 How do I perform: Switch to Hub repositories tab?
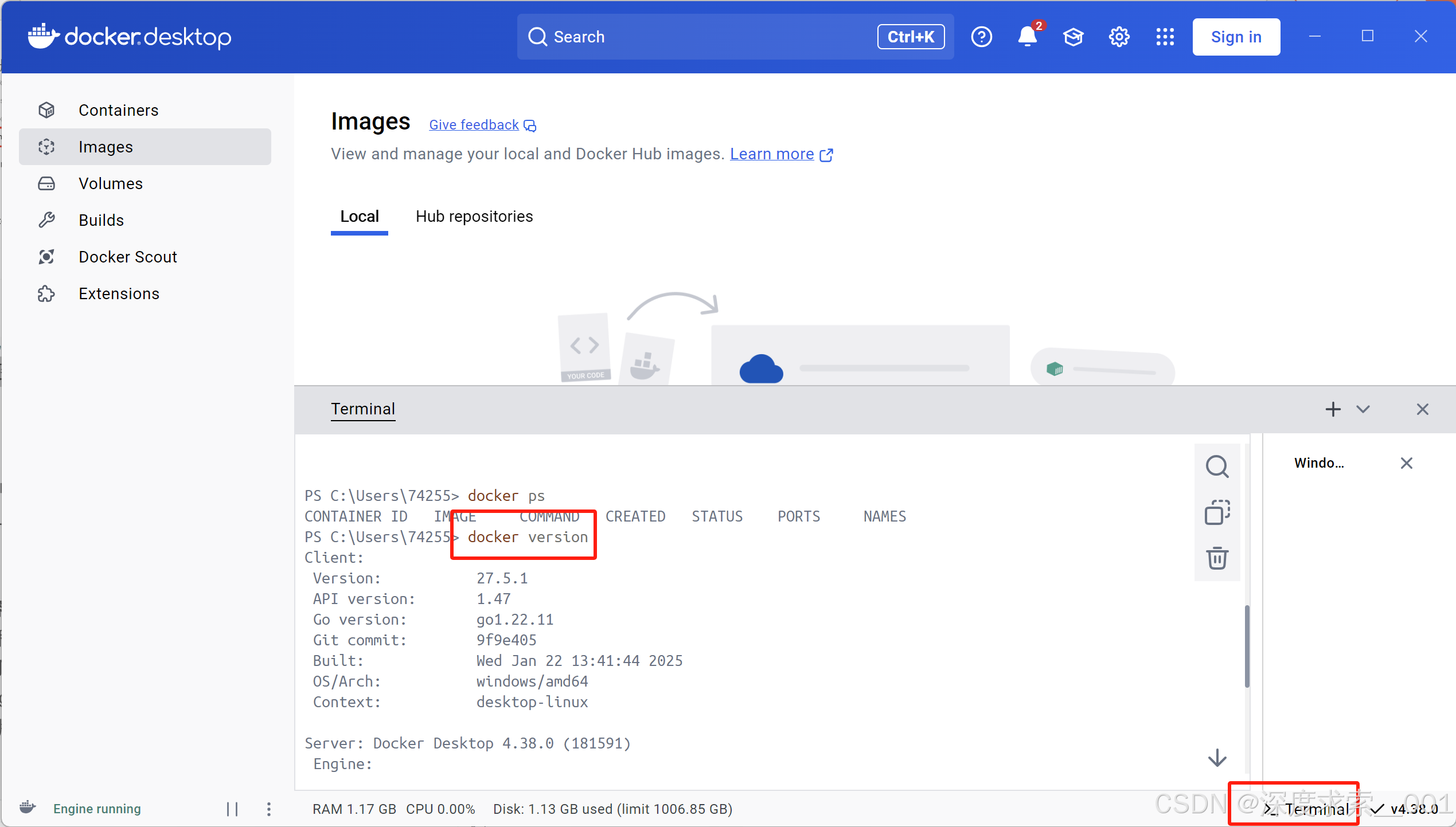[x=474, y=217]
